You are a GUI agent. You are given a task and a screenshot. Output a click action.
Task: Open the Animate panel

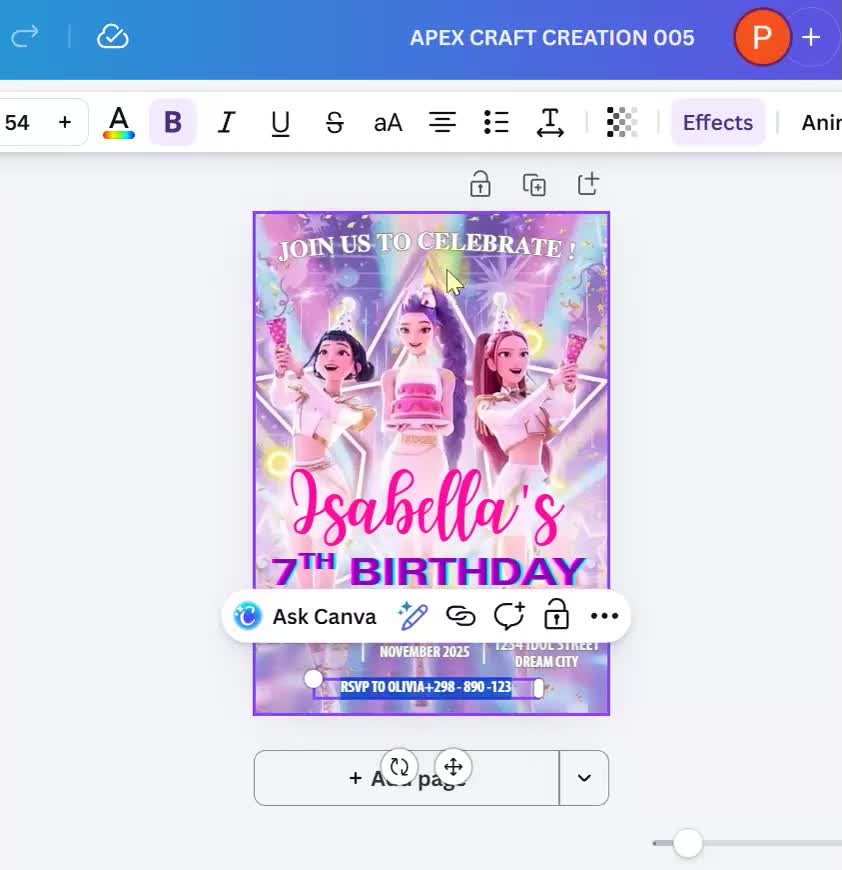[x=822, y=122]
